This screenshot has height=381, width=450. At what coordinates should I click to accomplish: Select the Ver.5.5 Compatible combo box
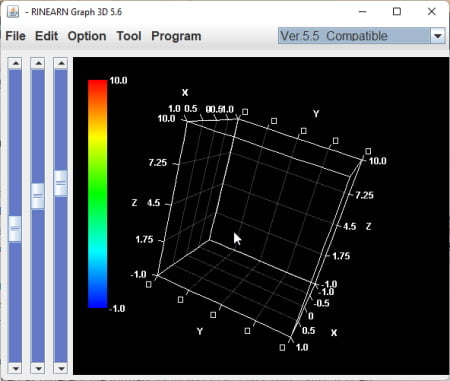click(x=362, y=36)
